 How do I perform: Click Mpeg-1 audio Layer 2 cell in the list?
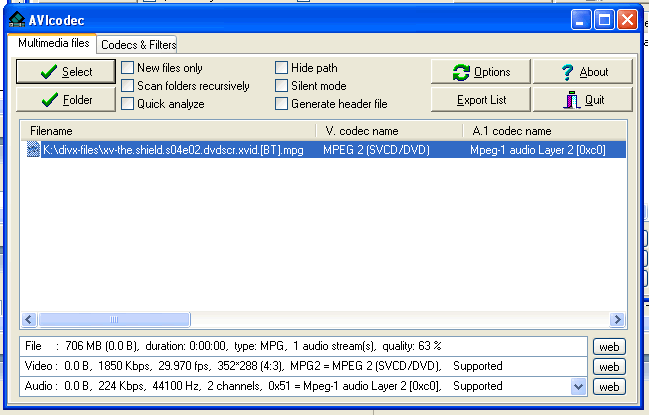pos(538,149)
